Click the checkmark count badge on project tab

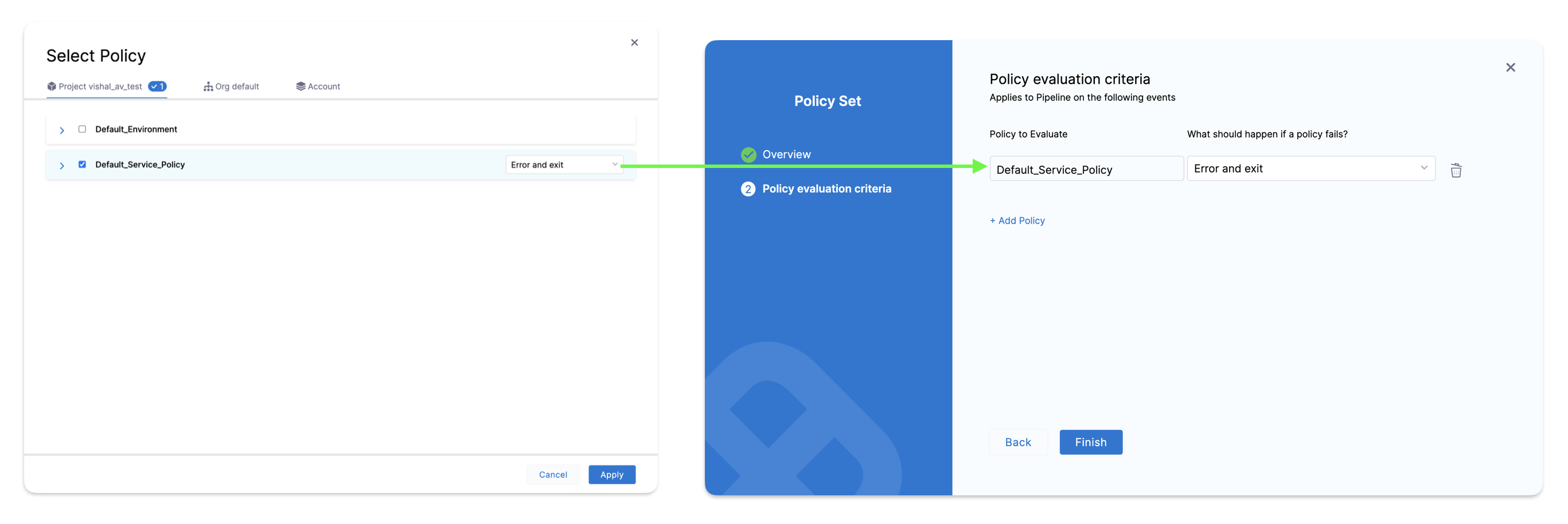pos(157,86)
